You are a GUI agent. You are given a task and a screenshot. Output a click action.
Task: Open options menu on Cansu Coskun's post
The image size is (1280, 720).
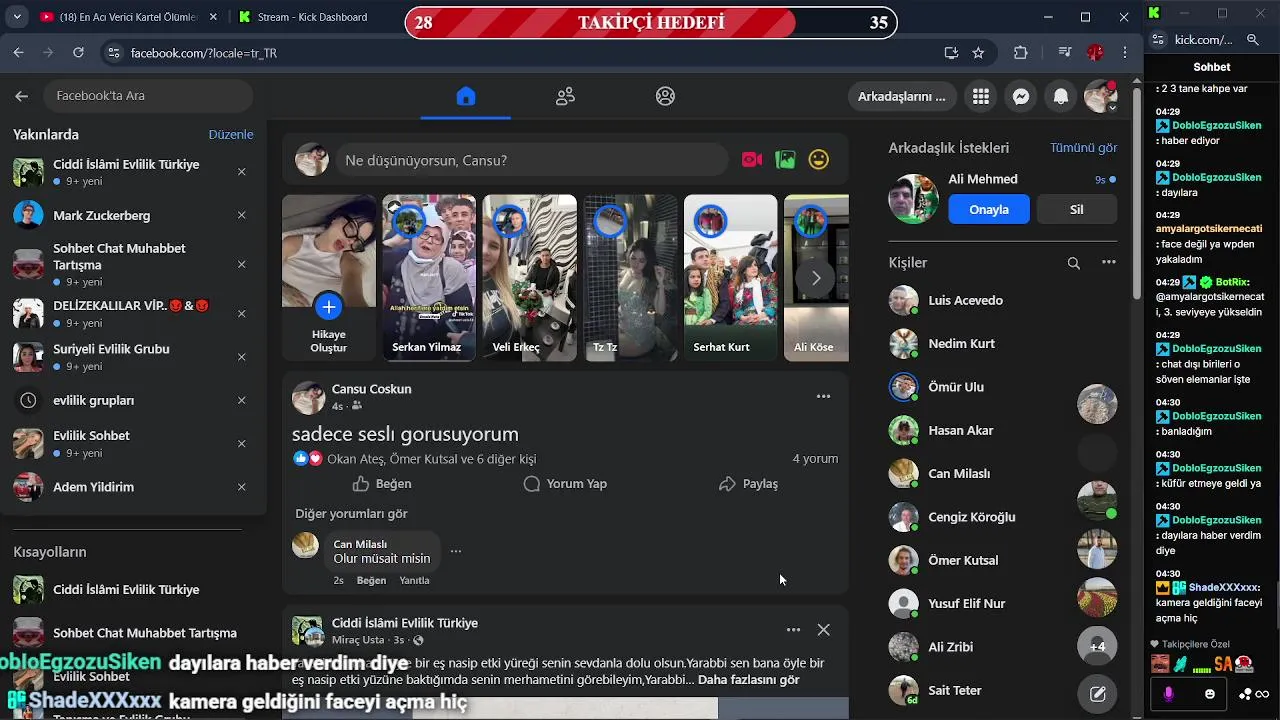click(823, 396)
